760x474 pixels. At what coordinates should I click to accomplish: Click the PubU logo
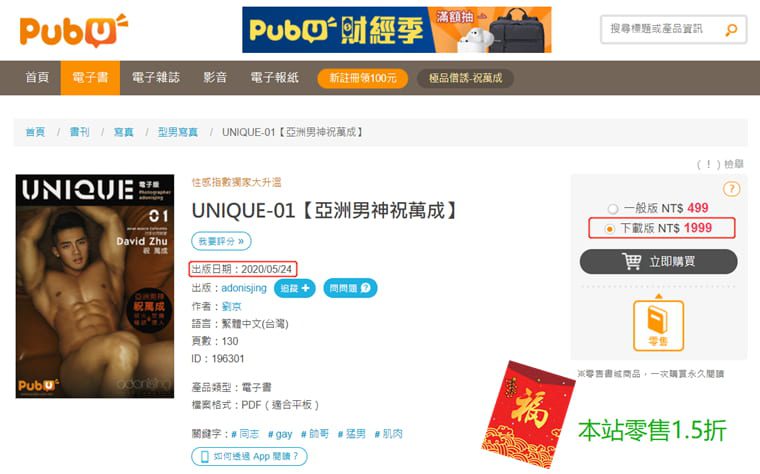(74, 31)
